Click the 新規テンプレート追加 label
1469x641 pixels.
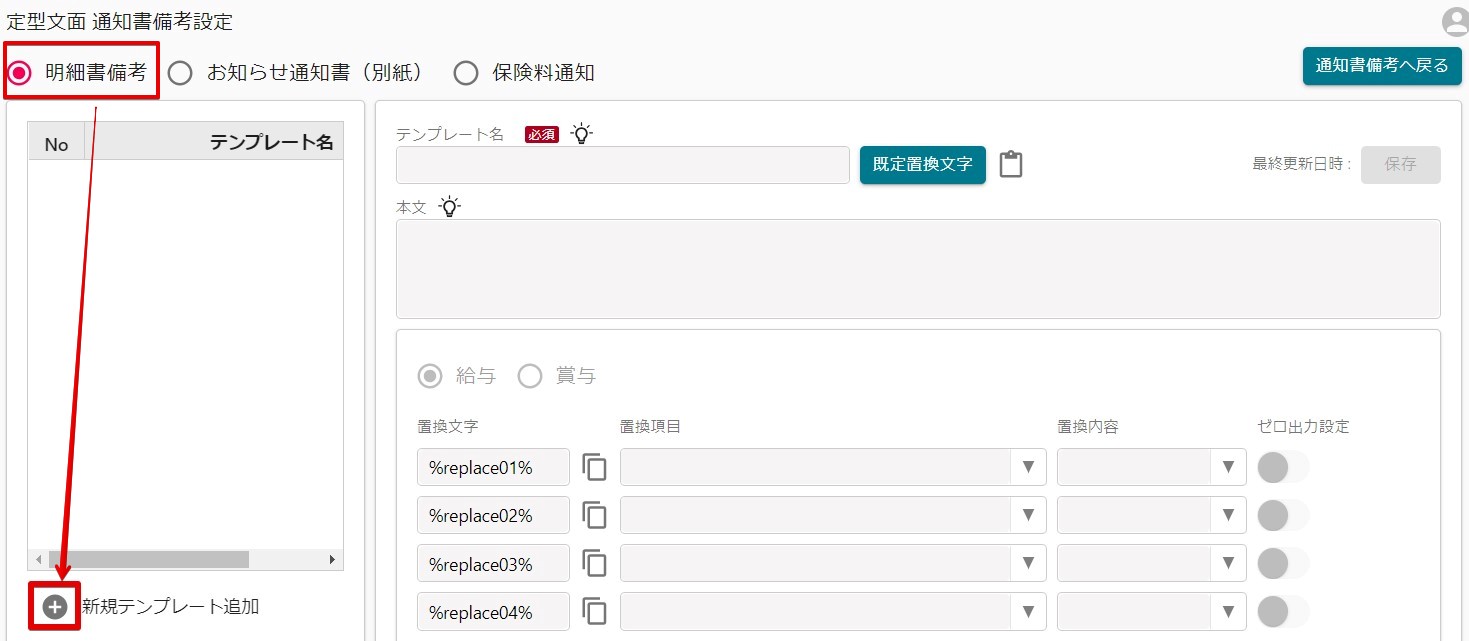coord(170,606)
